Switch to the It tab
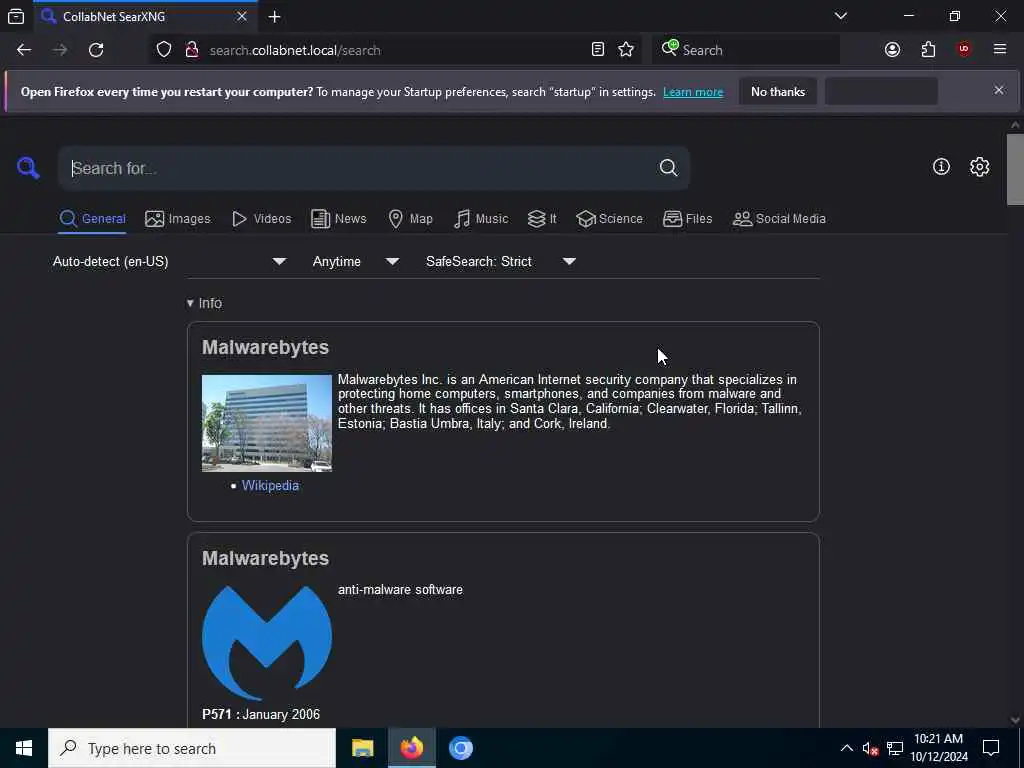The image size is (1024, 768). click(x=542, y=219)
